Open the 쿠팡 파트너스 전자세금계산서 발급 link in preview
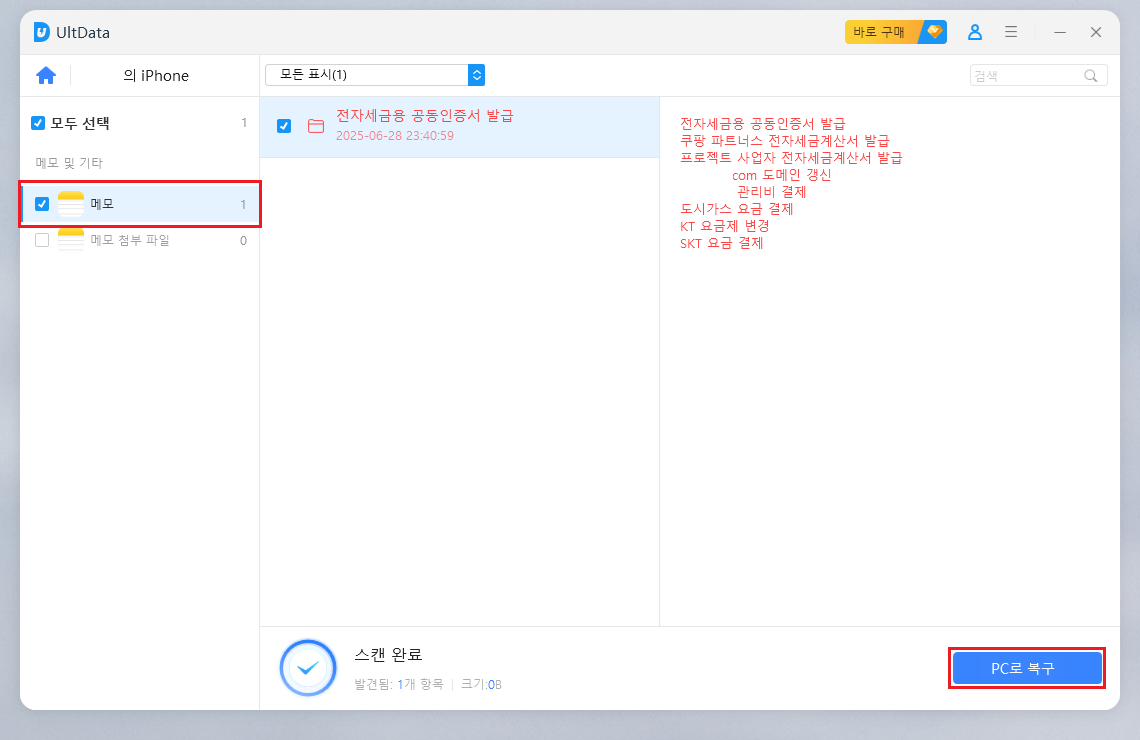1140x740 pixels. pos(785,141)
